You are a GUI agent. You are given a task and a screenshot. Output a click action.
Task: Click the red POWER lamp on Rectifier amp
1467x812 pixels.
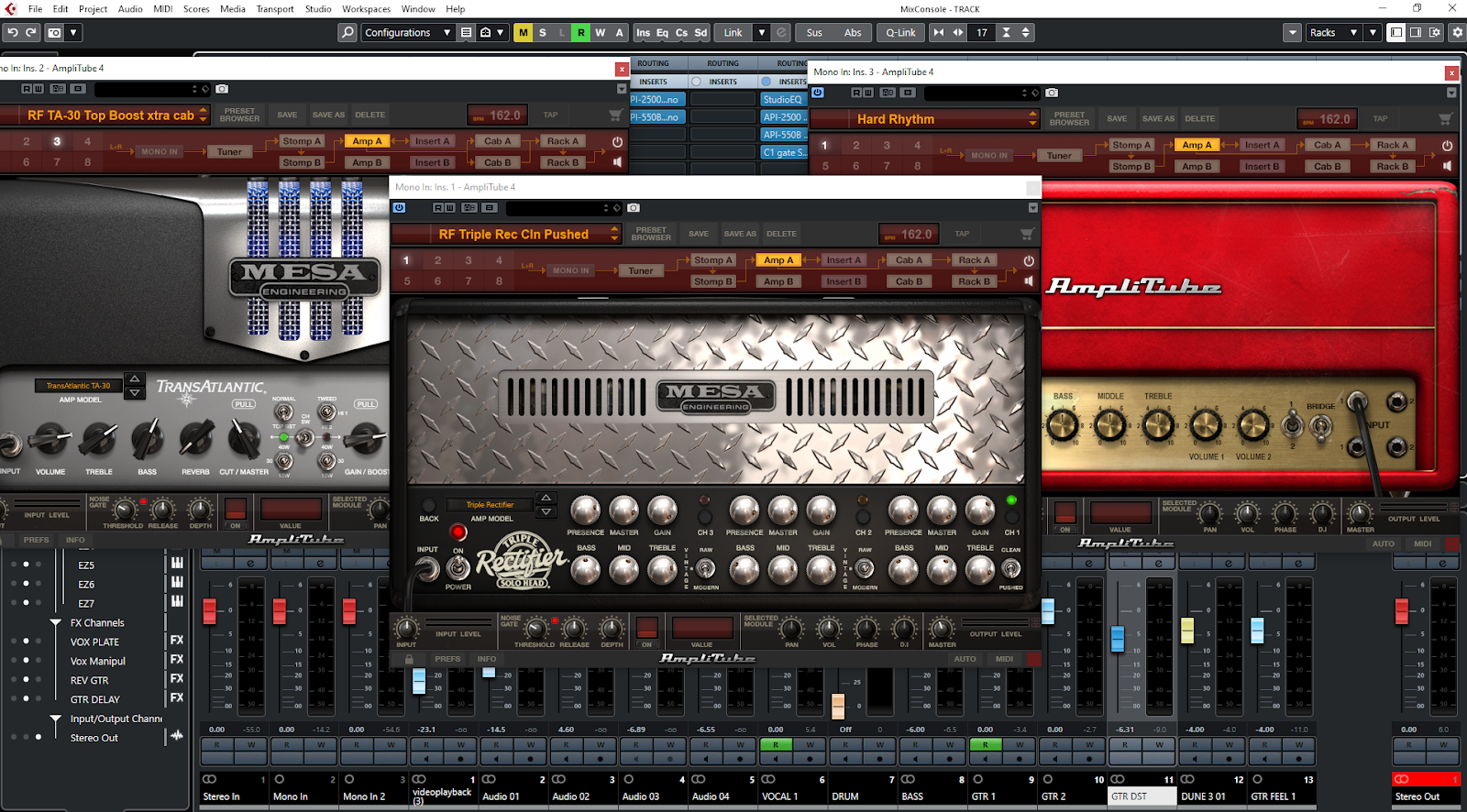click(458, 532)
